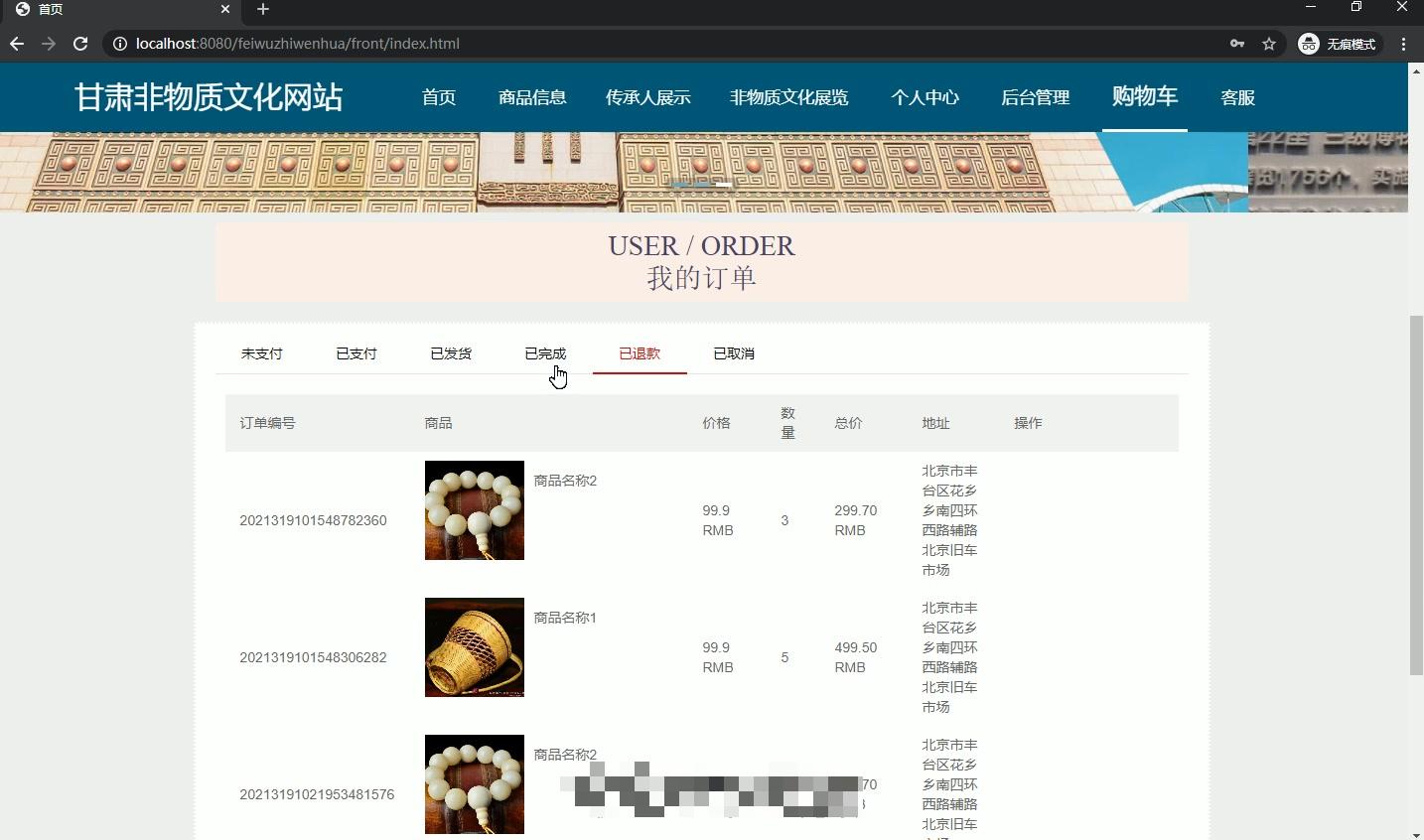Viewport: 1424px width, 840px height.
Task: Open the 已支付 orders tab
Action: pos(356,352)
